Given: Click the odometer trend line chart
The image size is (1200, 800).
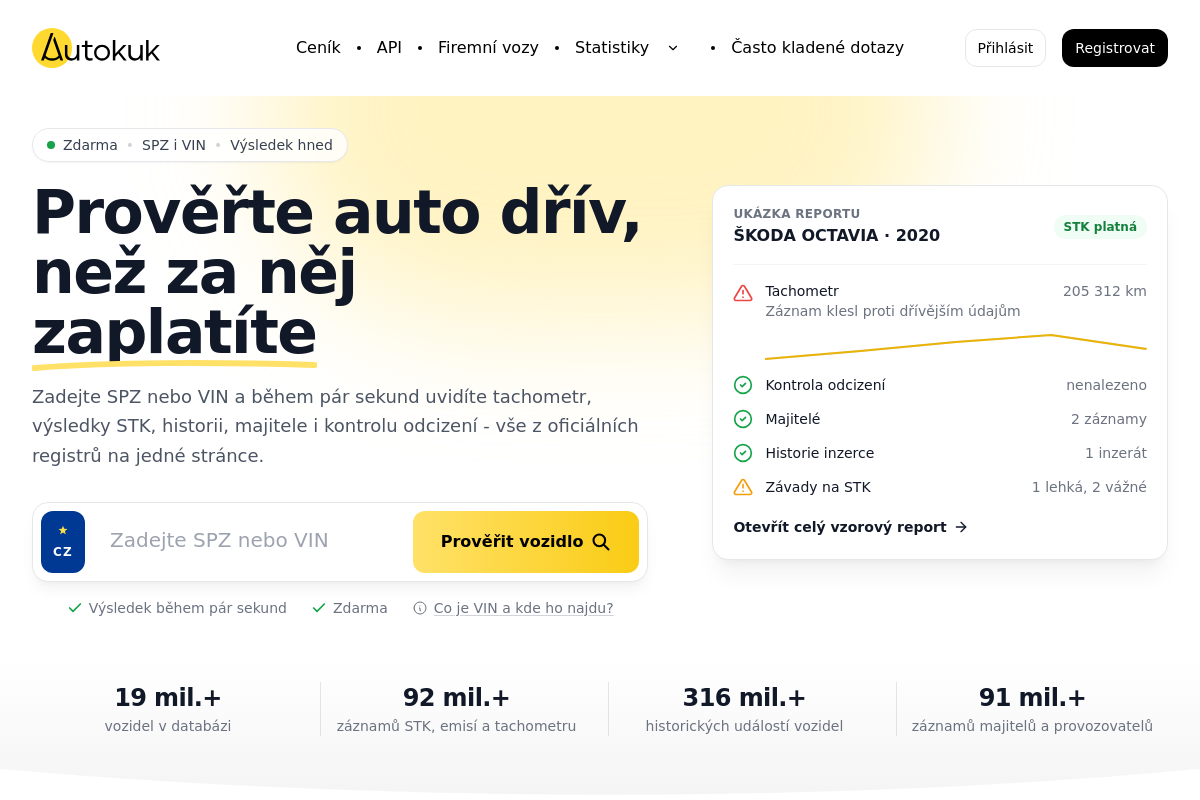Looking at the screenshot, I should coord(956,346).
